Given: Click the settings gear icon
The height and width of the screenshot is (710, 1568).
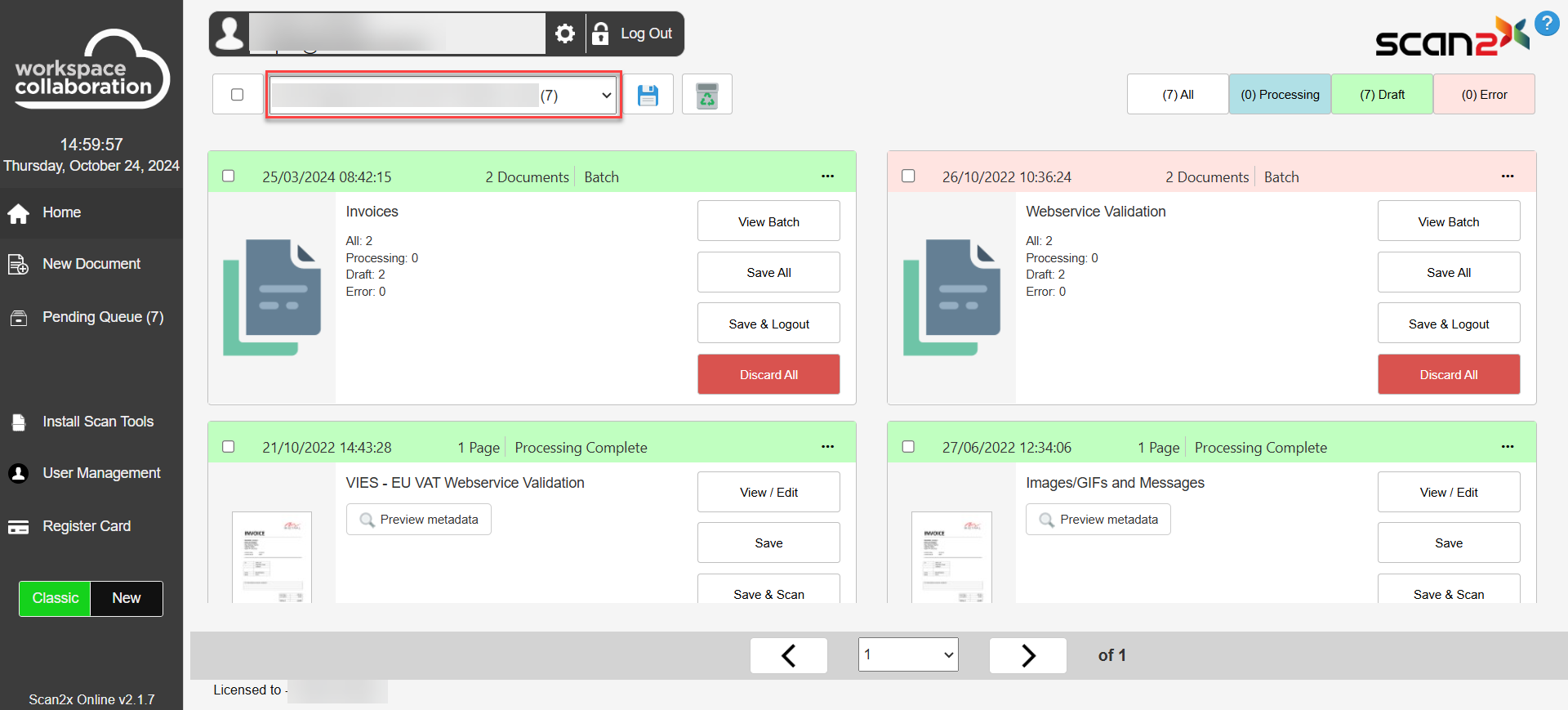Looking at the screenshot, I should [x=564, y=33].
